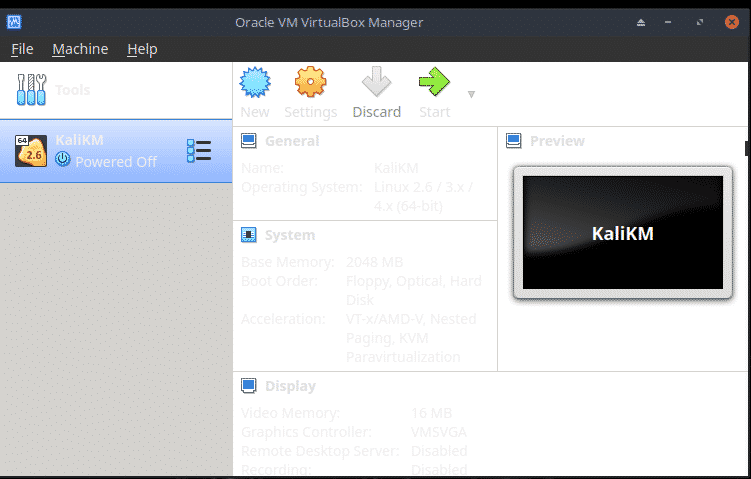
Task: Click the Video Memory 16 MB value
Action: click(432, 413)
